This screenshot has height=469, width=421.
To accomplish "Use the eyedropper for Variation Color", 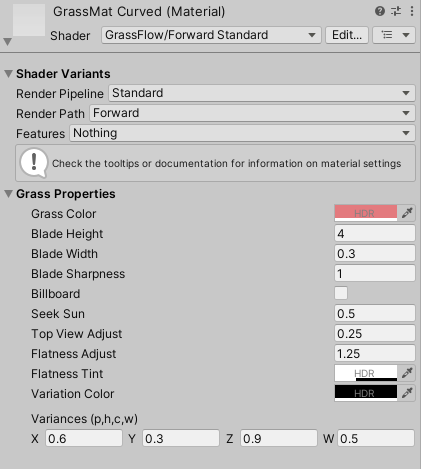I will pos(407,393).
